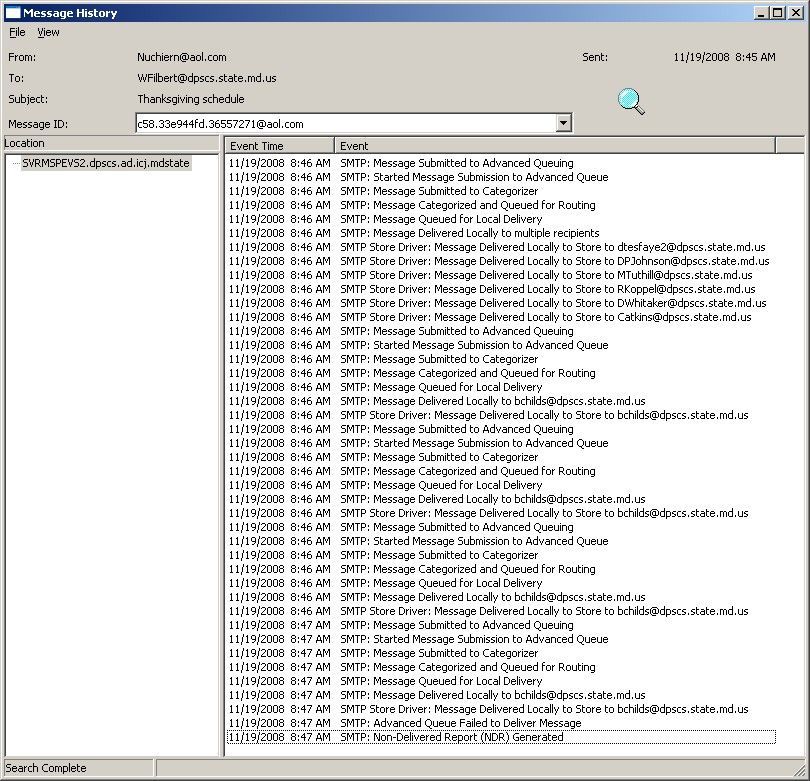
Task: Click inside the Message ID field
Action: click(345, 123)
